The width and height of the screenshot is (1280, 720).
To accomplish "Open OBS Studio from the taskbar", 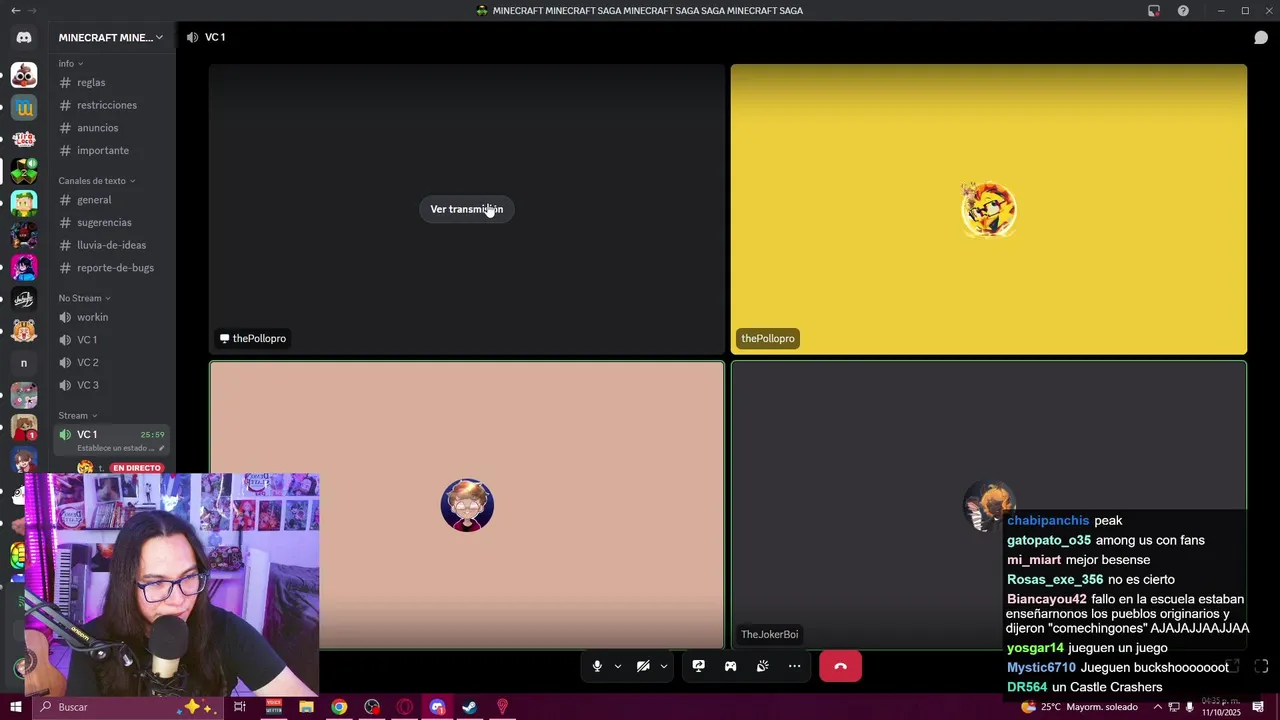I will tap(372, 707).
